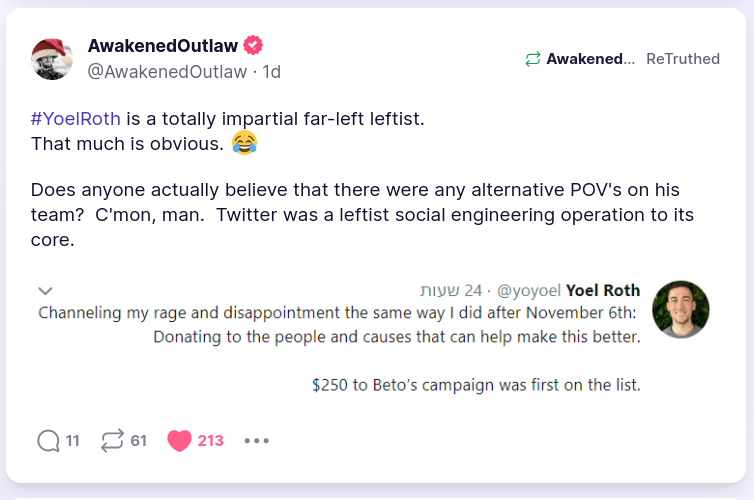Click the 61 ReTruths count
The width and height of the screenshot is (754, 500).
click(x=139, y=440)
